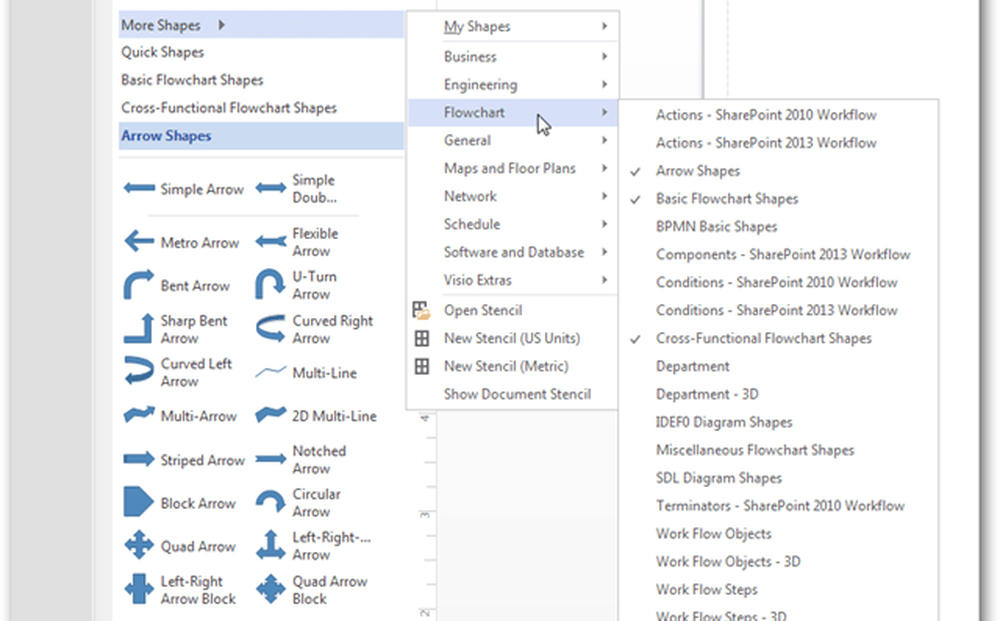Open the Flowchart stencil category
1000x621 pixels.
coord(513,113)
